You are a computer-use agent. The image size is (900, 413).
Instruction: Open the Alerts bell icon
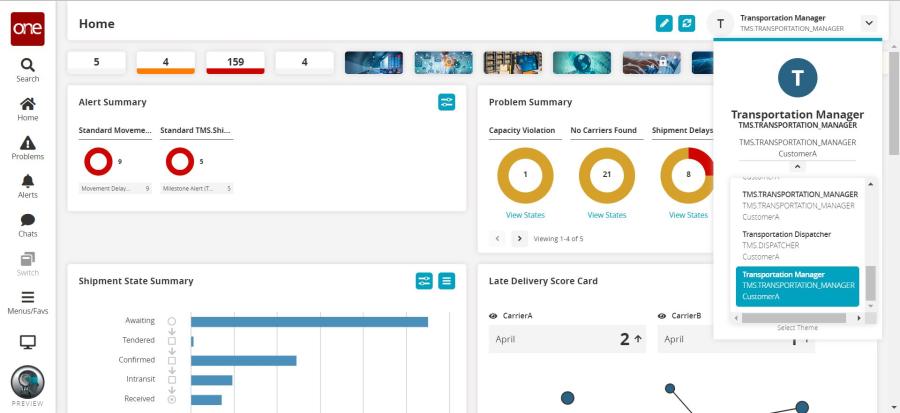pyautogui.click(x=28, y=186)
